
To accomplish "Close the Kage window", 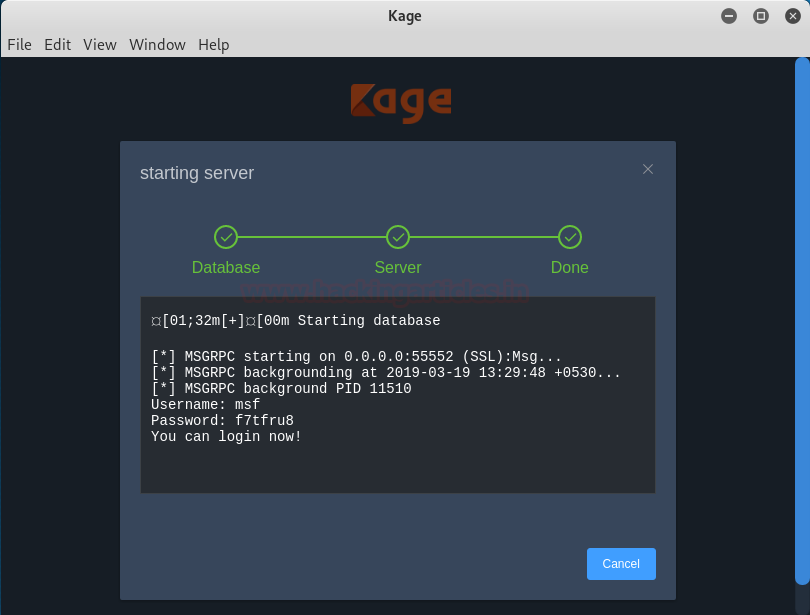I will tap(793, 16).
